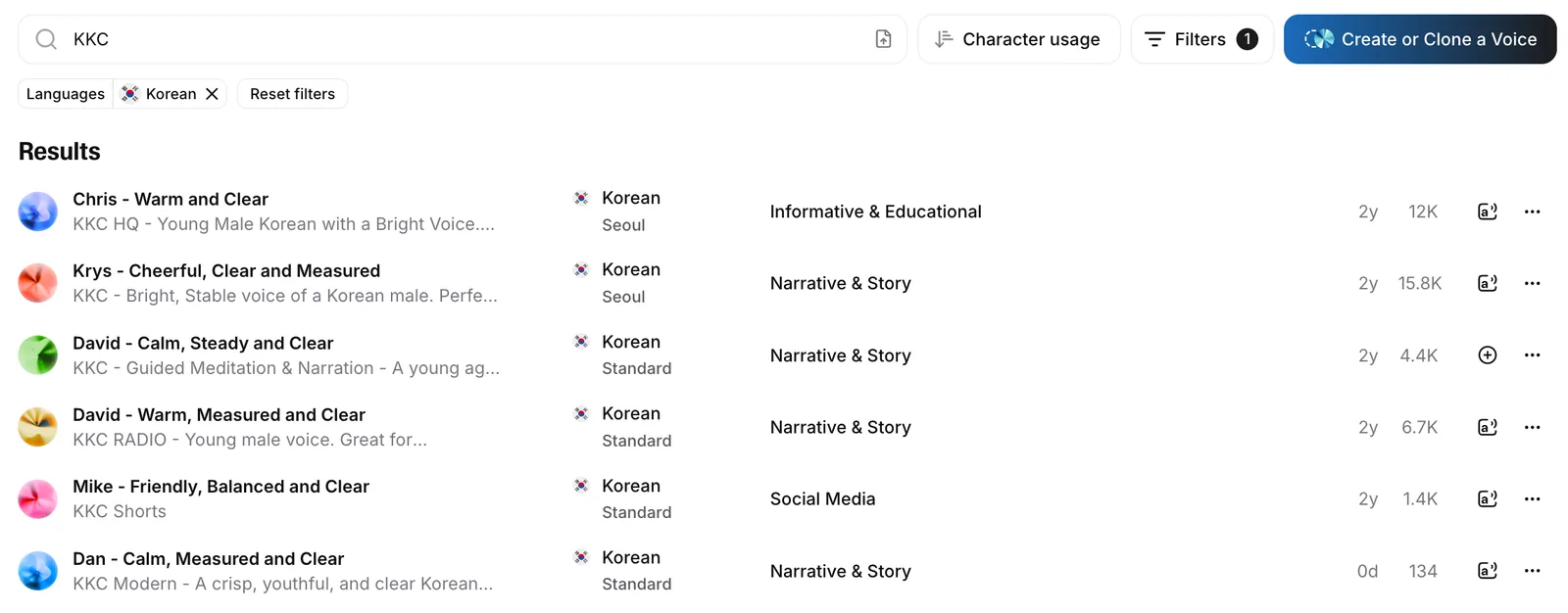Open more options for Krys voice
The width and height of the screenshot is (1568, 613).
(1532, 283)
